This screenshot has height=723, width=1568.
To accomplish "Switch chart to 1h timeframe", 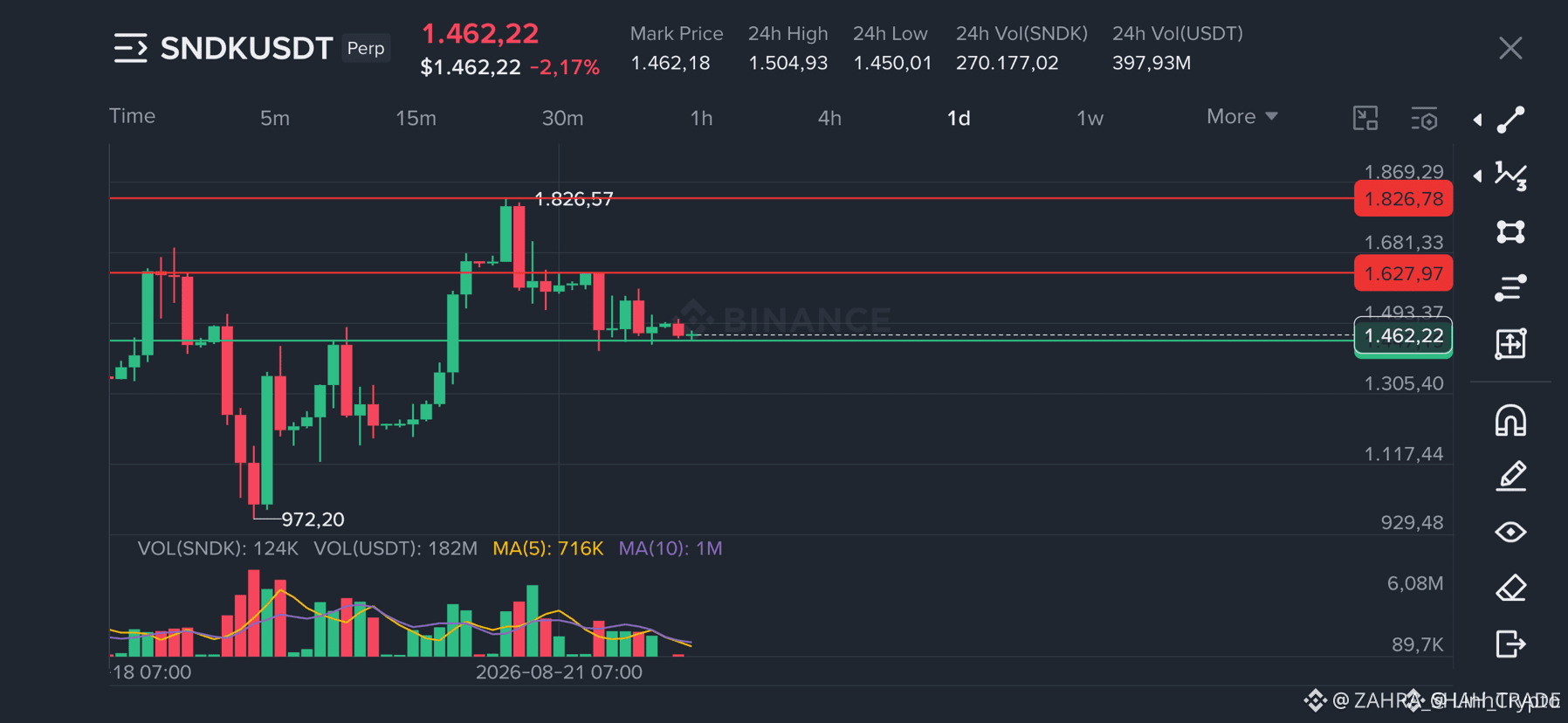I will [701, 118].
